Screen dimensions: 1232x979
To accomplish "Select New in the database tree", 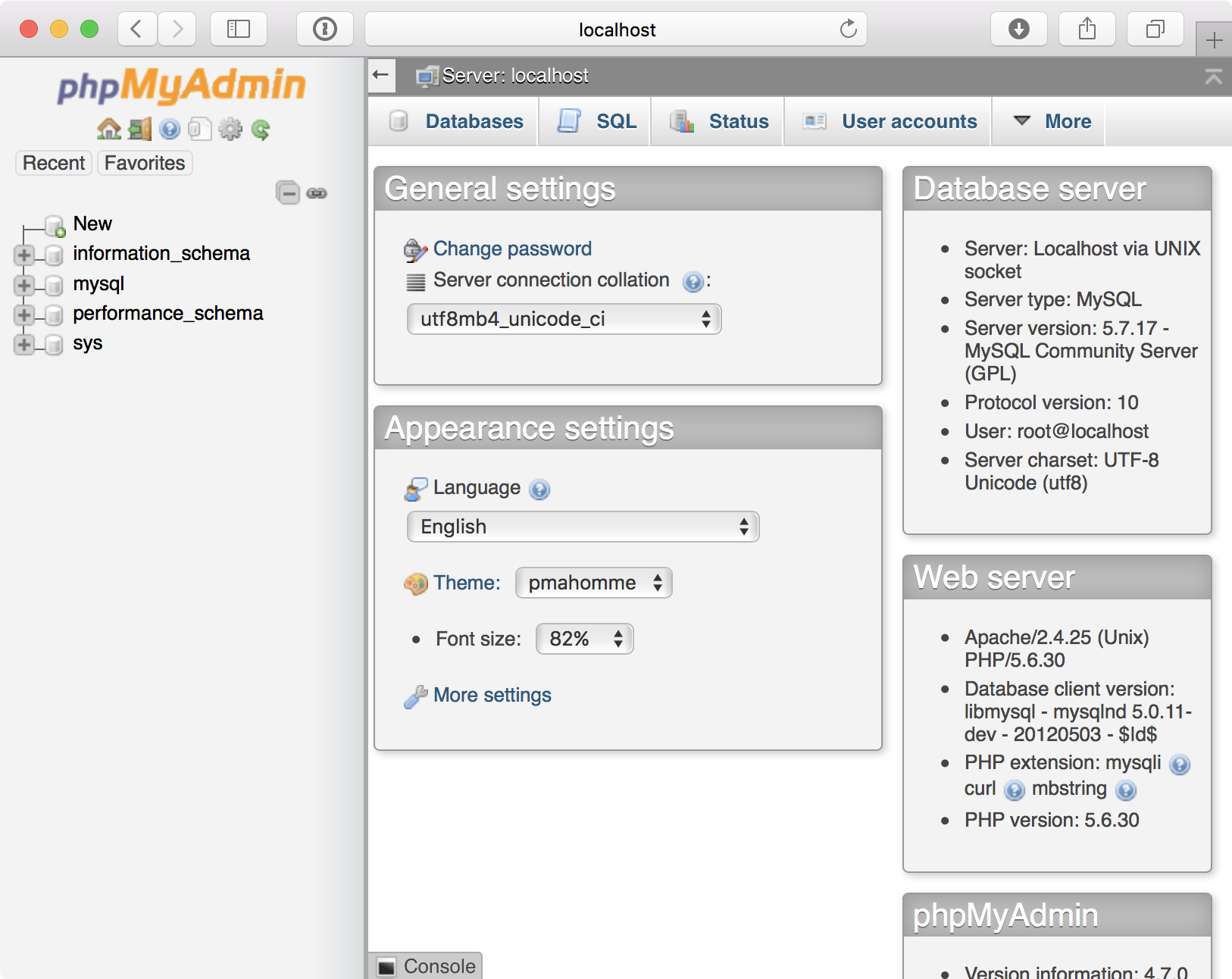I will 92,224.
